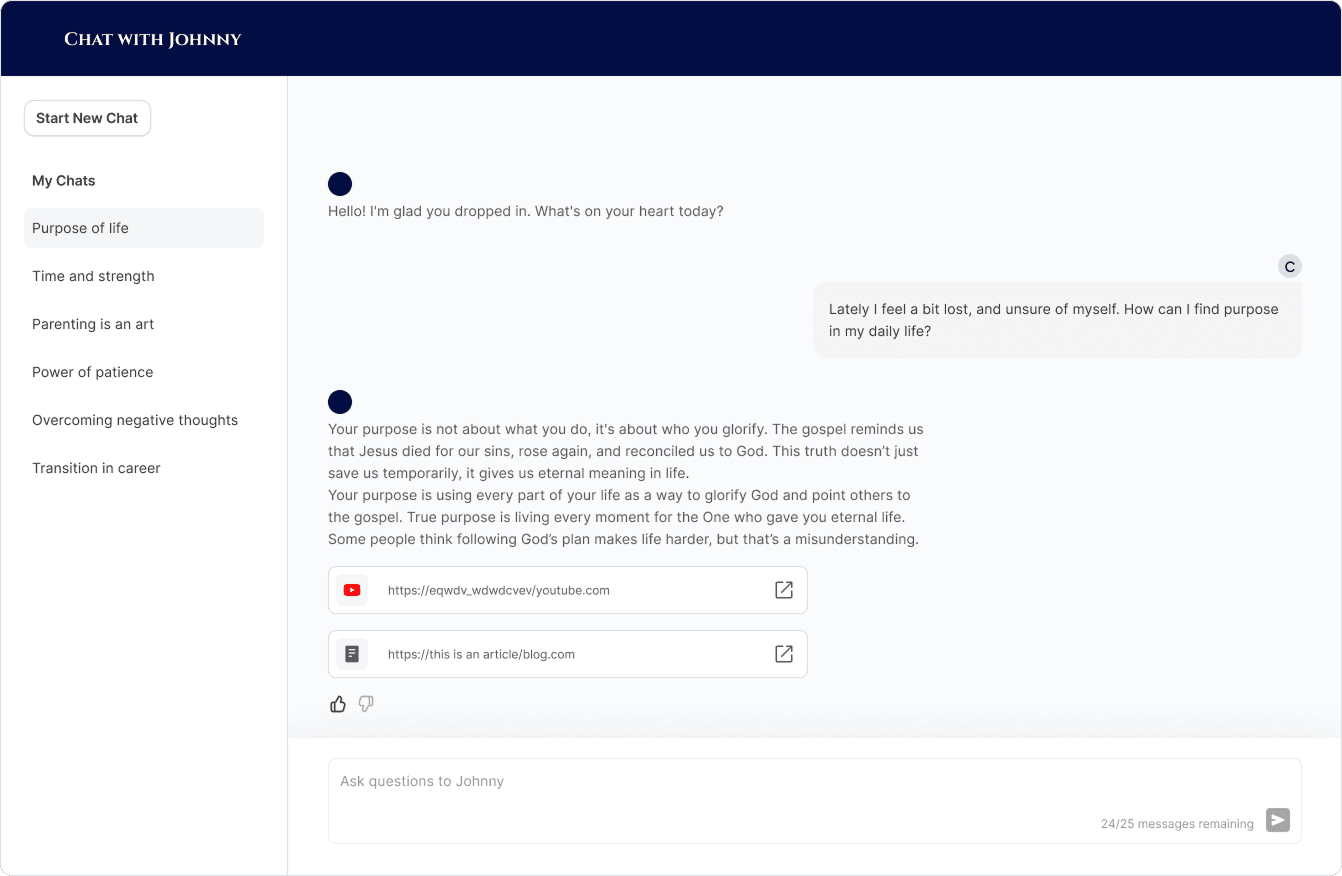The height and width of the screenshot is (876, 1342).
Task: Click the My Chats heading
Action: click(x=64, y=181)
